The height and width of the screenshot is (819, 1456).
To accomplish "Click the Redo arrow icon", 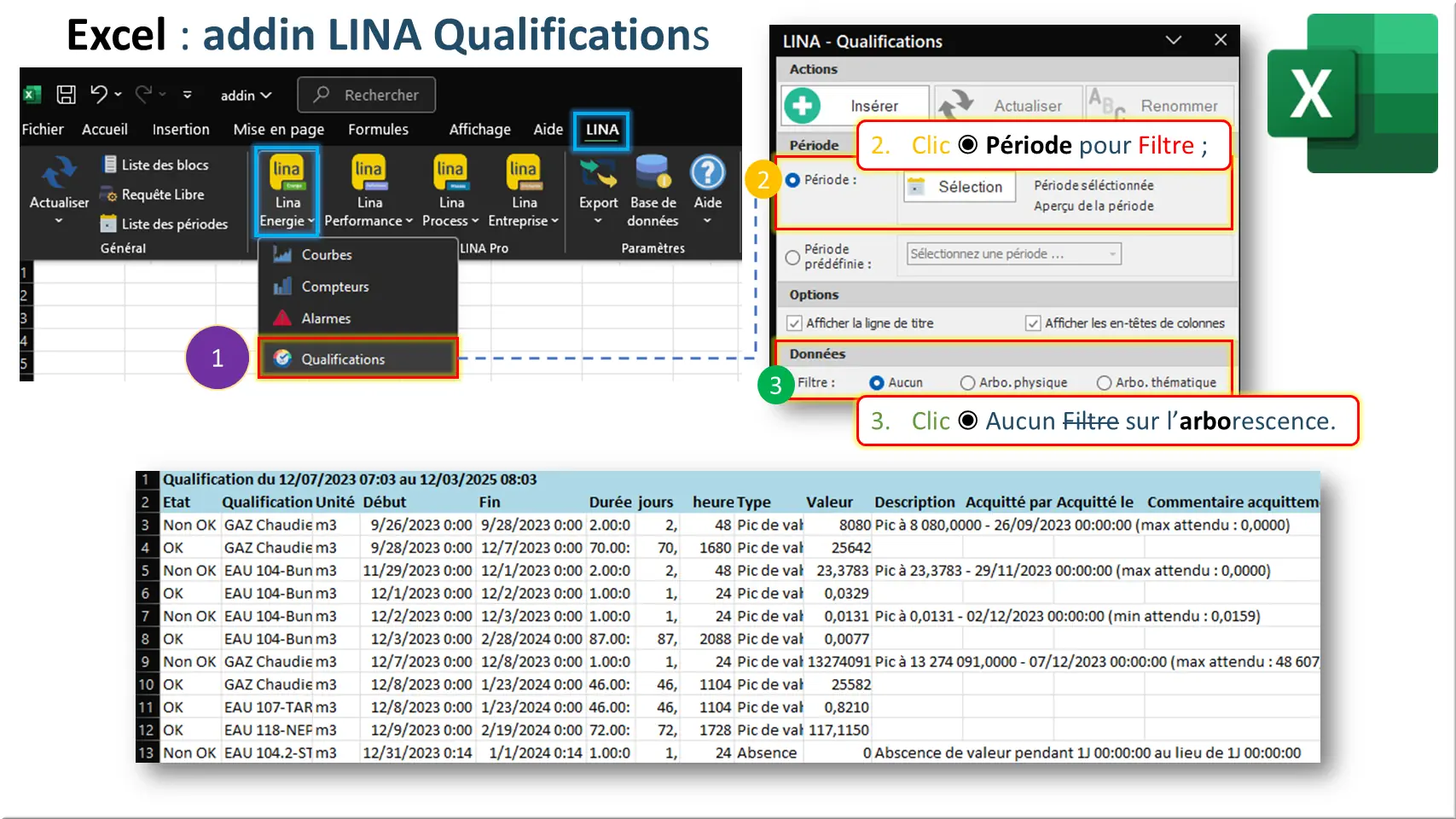I will [x=143, y=94].
